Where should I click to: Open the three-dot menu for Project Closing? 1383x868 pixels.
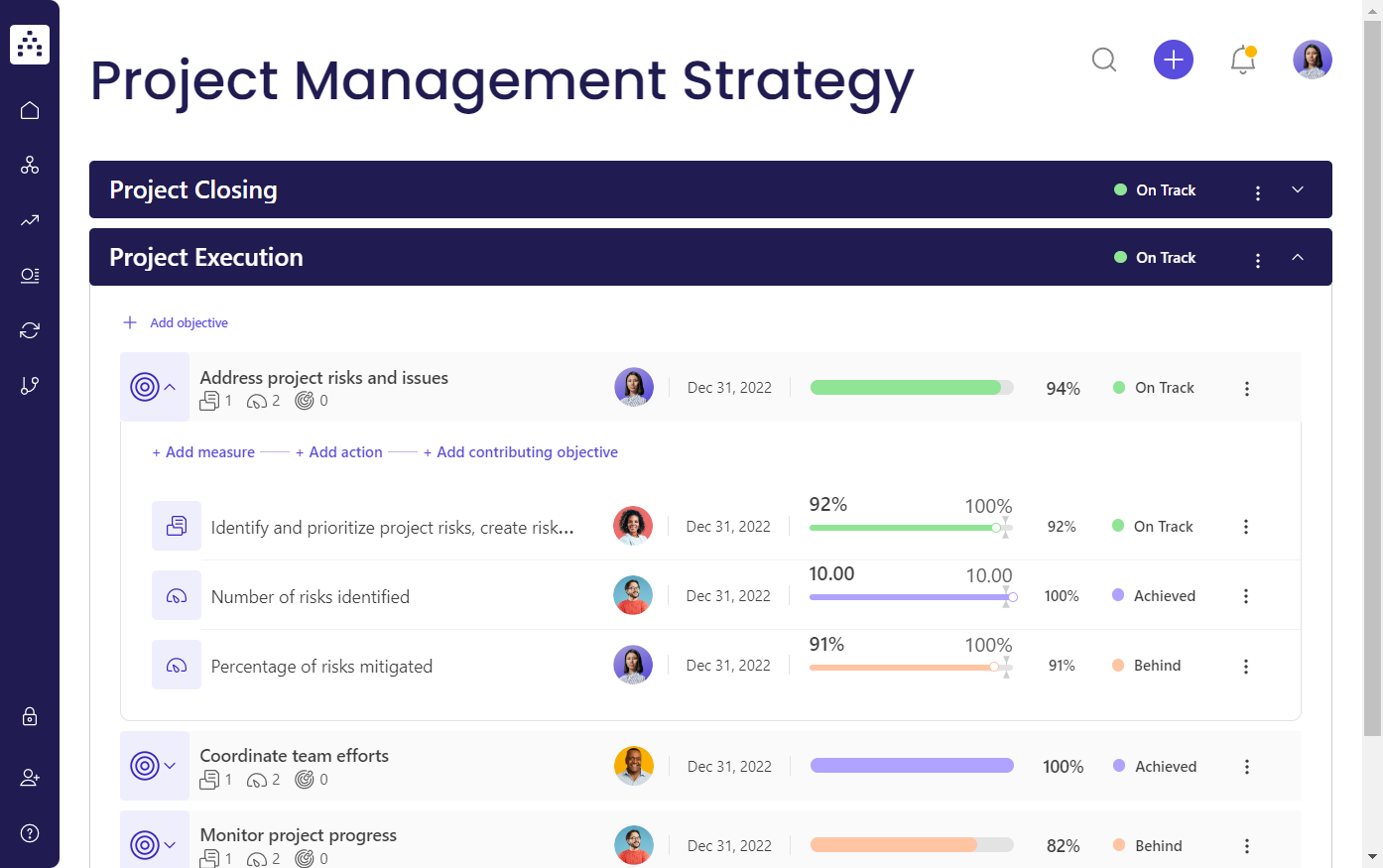coord(1258,192)
